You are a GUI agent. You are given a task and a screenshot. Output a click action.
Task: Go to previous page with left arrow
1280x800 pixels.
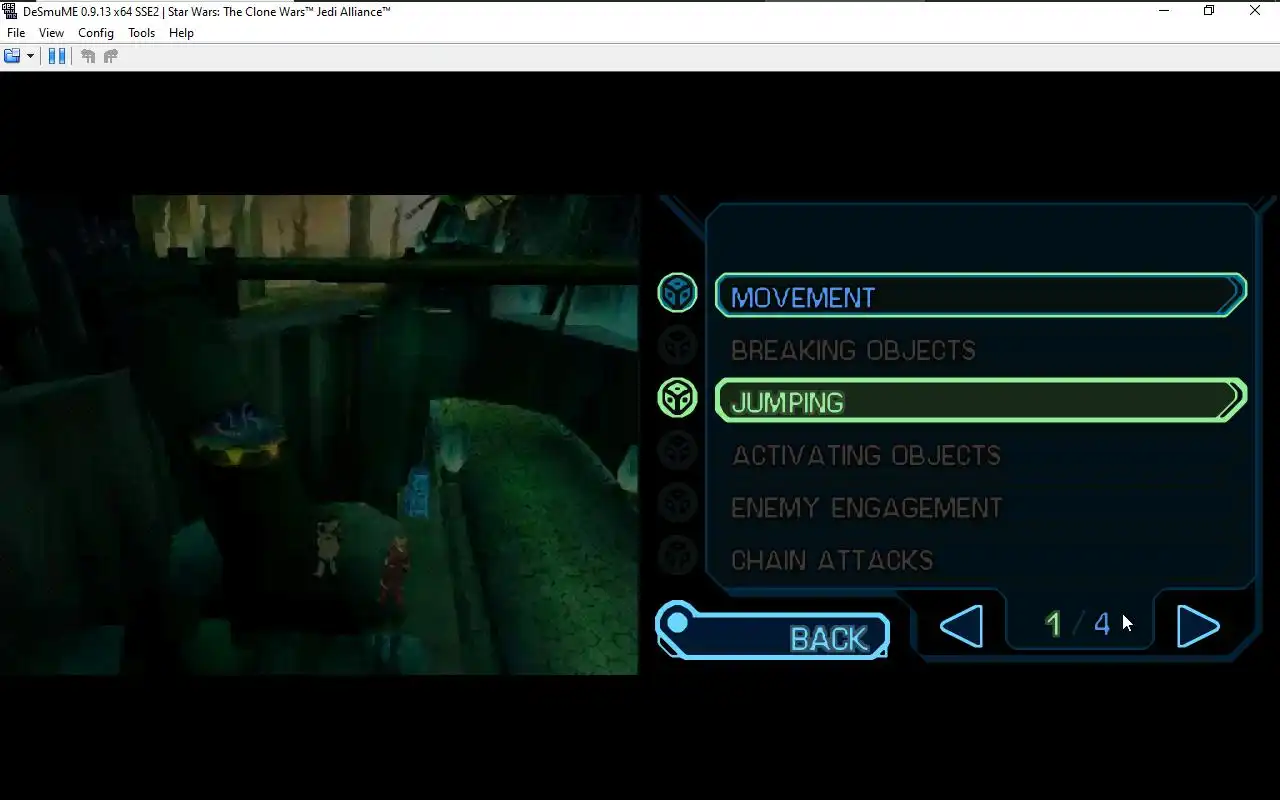961,626
